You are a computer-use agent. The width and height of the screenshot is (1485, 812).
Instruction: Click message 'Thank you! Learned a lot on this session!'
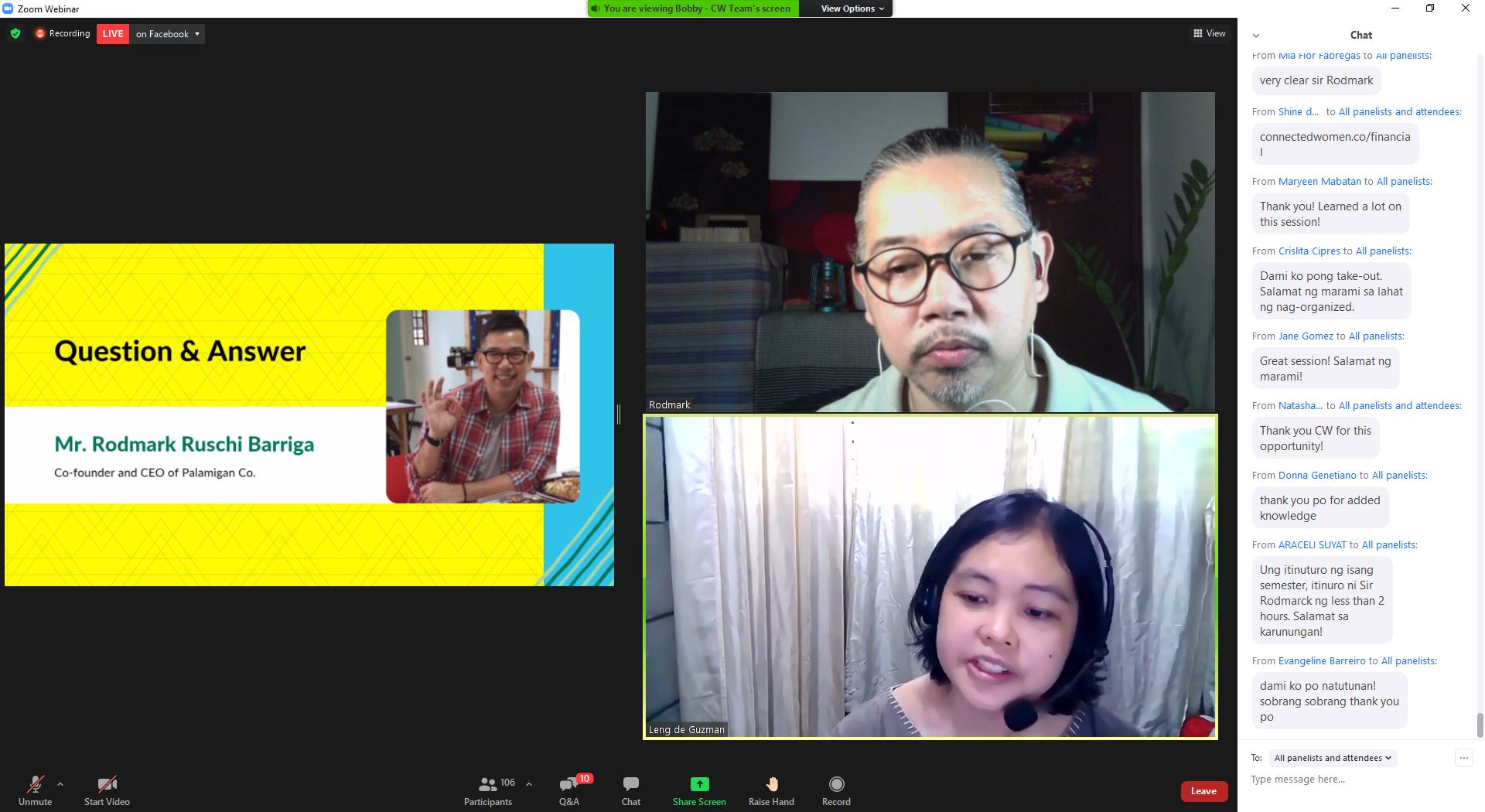1330,214
